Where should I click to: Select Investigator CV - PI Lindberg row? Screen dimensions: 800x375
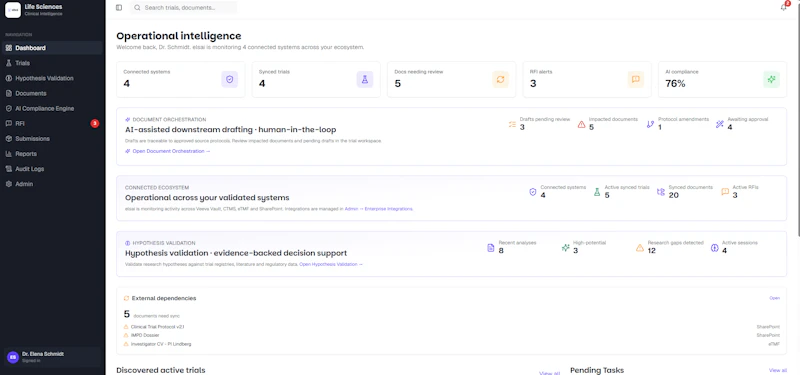452,344
